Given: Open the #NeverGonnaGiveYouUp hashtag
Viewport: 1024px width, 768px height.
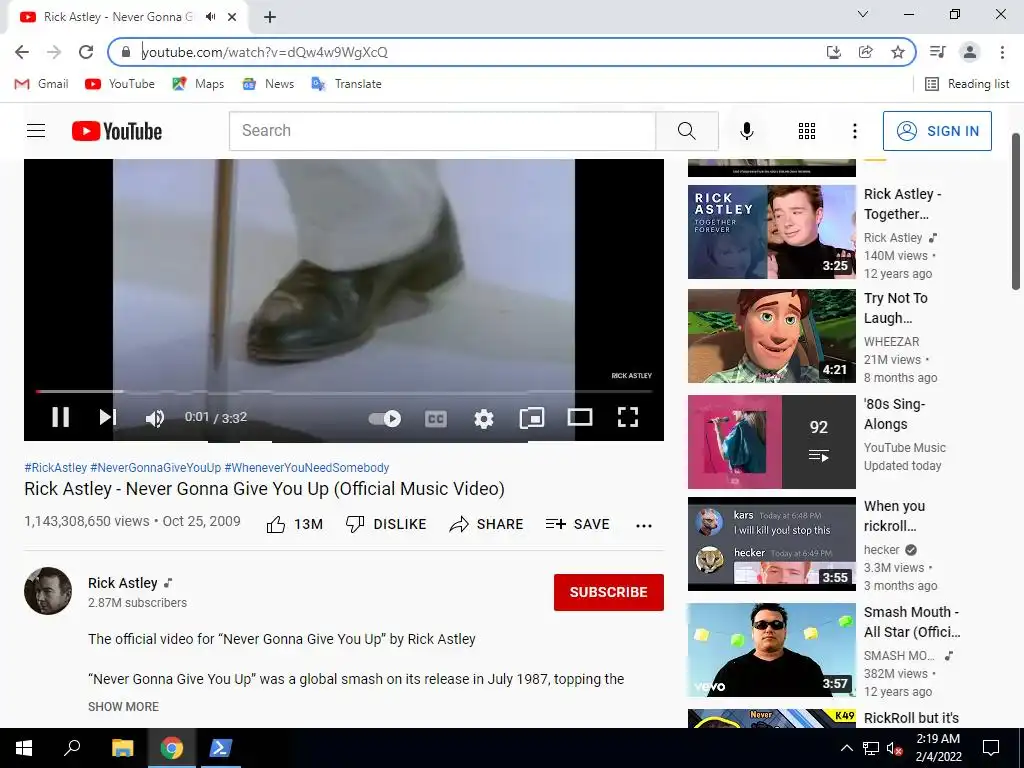Looking at the screenshot, I should [x=155, y=468].
